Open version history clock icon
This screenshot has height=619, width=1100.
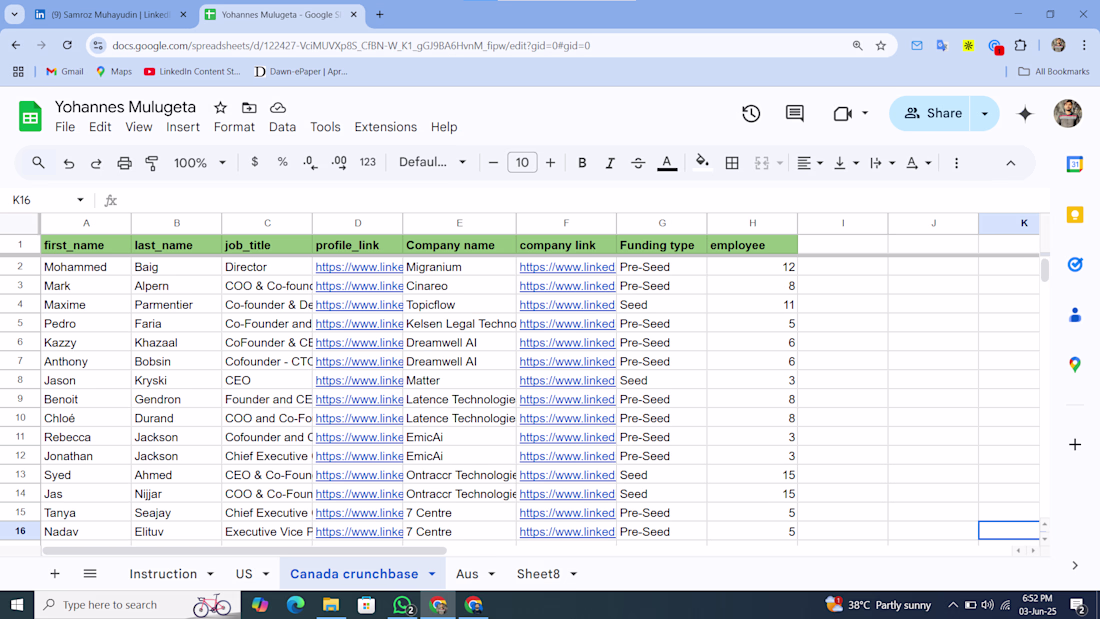[x=751, y=114]
